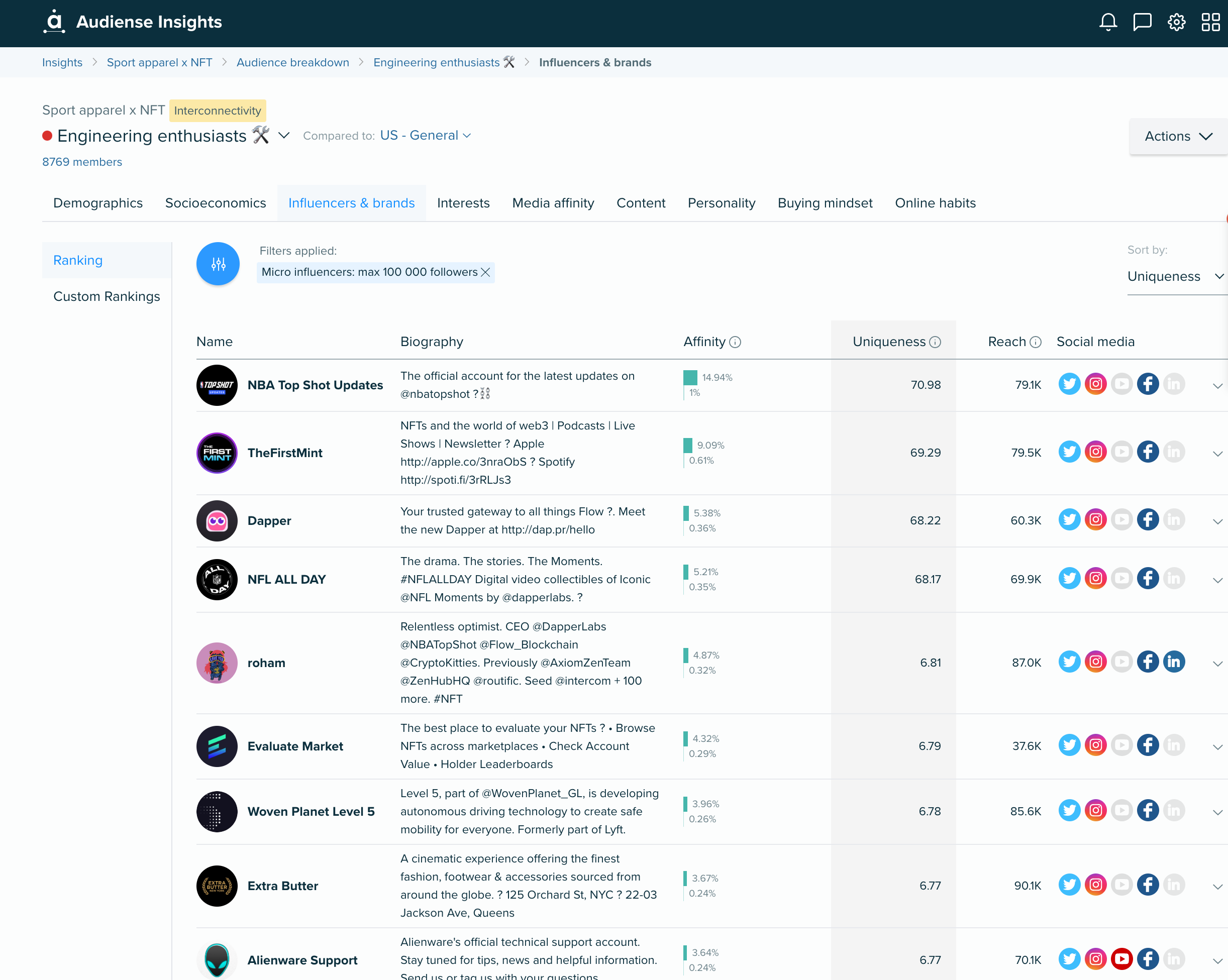Click the settings gear icon
This screenshot has width=1228, height=980.
[1176, 22]
